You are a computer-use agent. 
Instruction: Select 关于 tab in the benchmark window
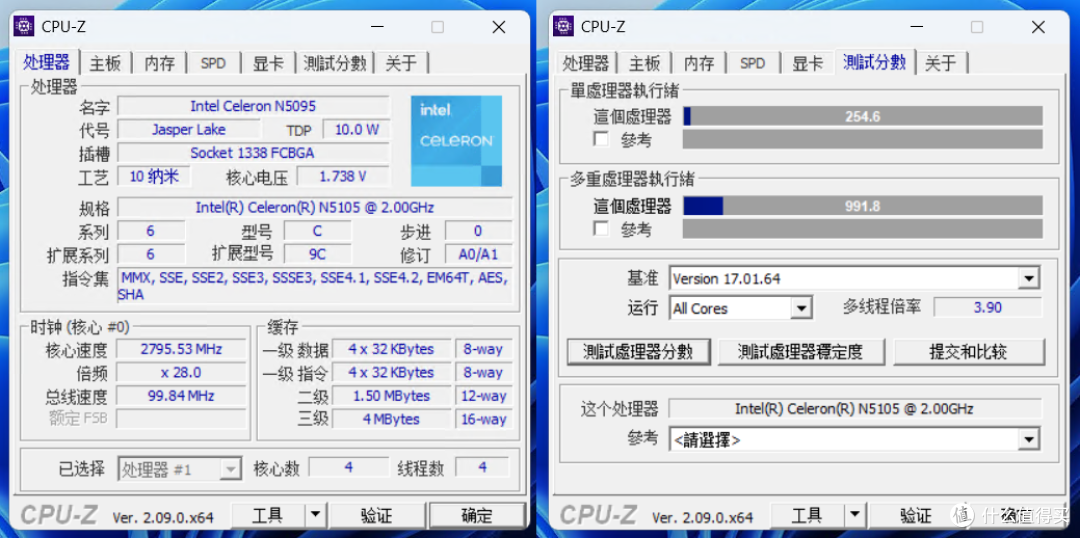tap(941, 63)
